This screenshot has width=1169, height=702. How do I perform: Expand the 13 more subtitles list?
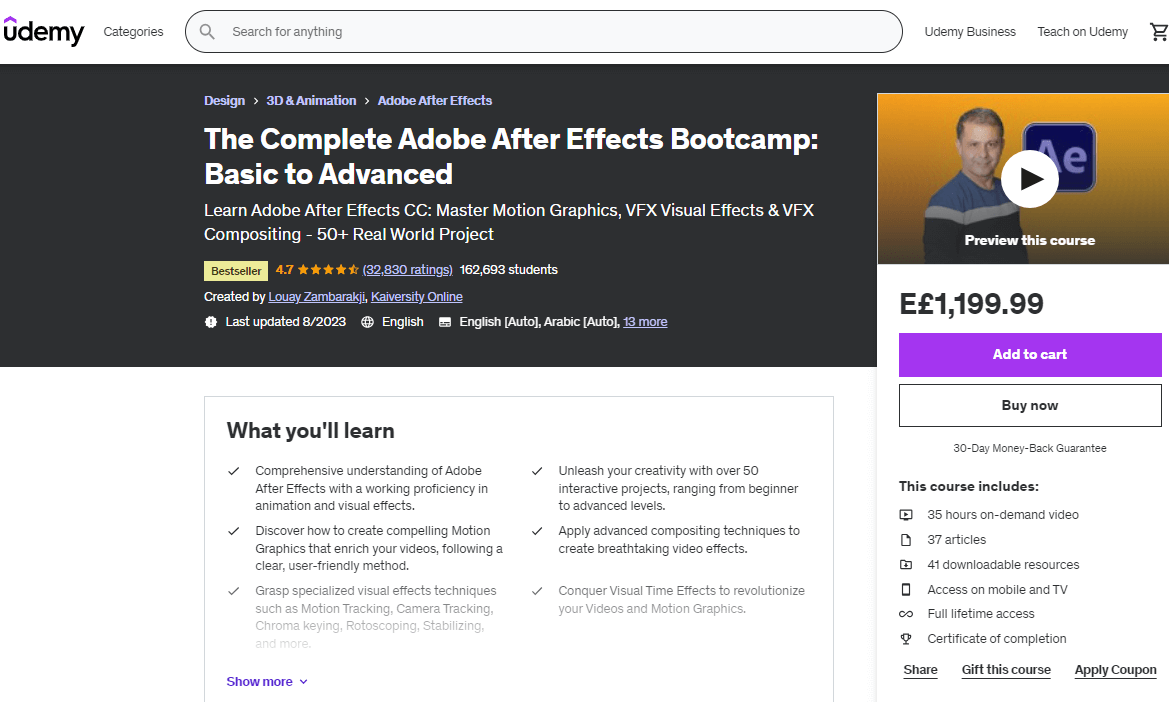[x=645, y=322]
